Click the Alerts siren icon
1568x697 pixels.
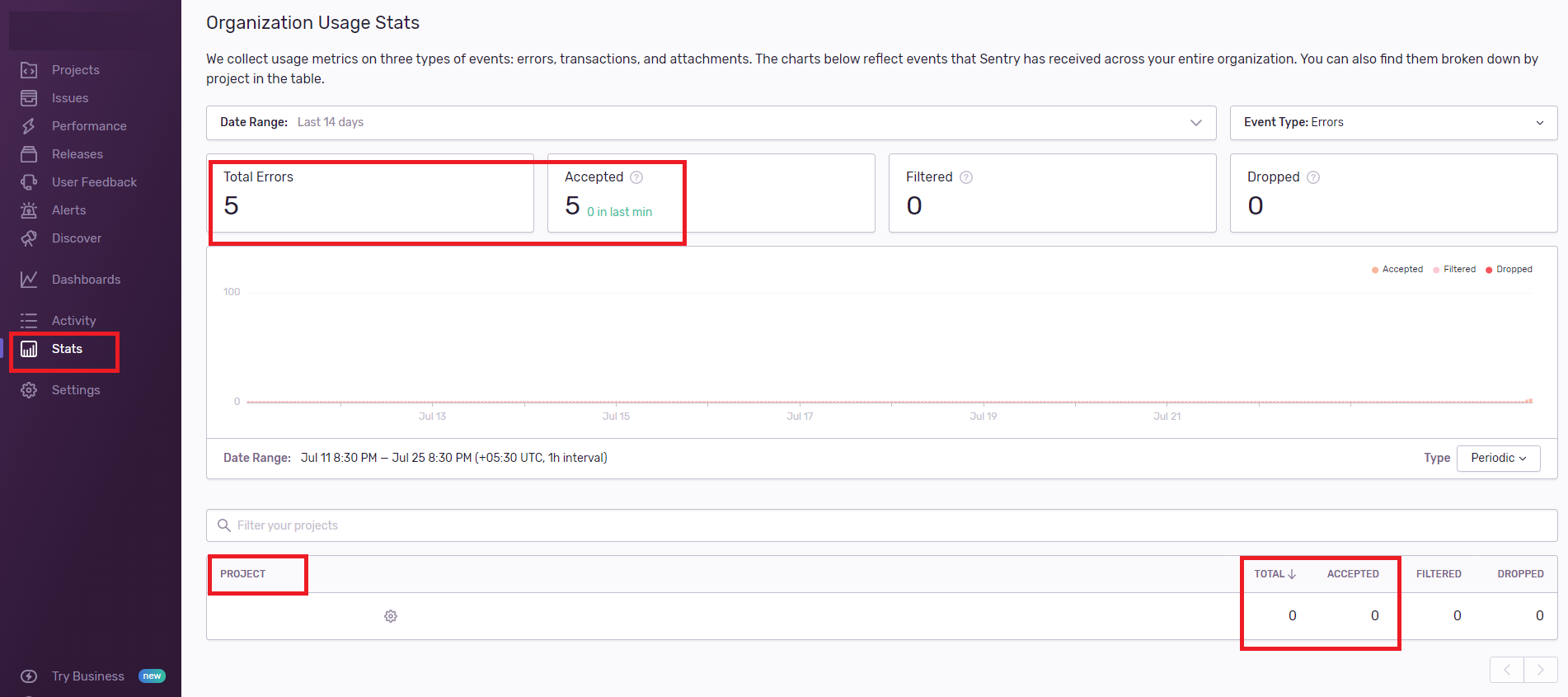click(x=29, y=210)
